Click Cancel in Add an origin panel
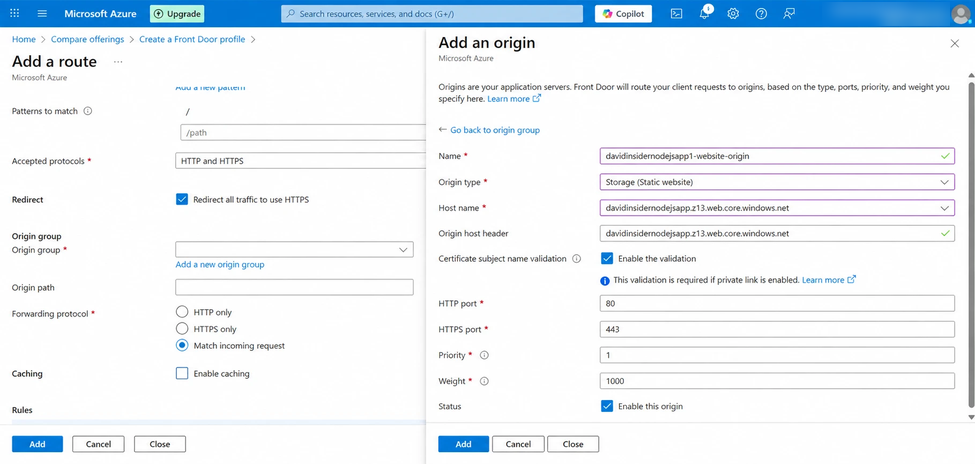This screenshot has width=975, height=464. pyautogui.click(x=518, y=444)
